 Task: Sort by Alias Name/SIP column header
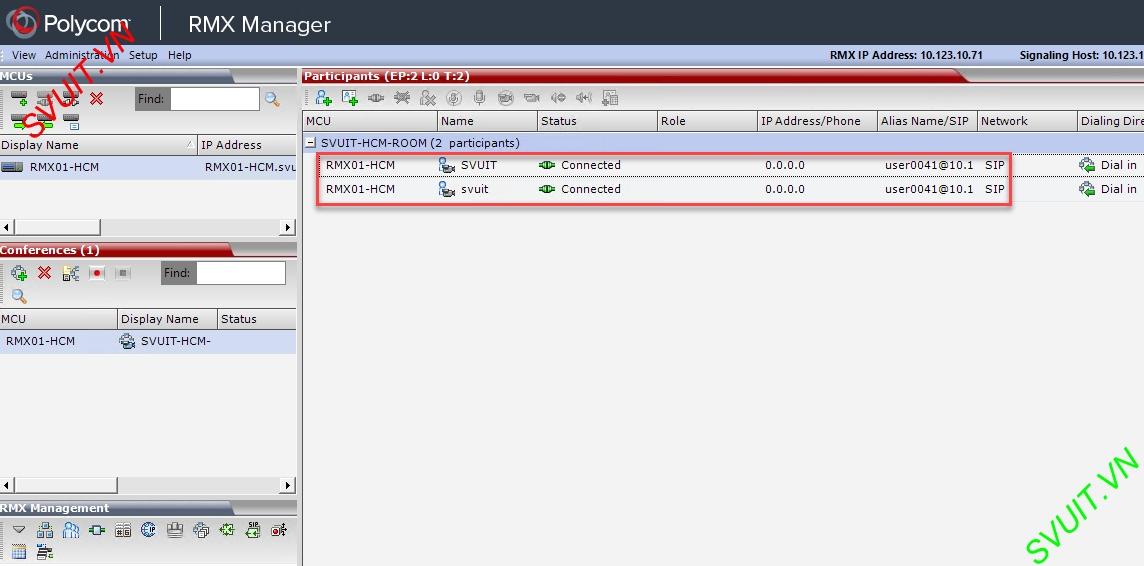(927, 121)
